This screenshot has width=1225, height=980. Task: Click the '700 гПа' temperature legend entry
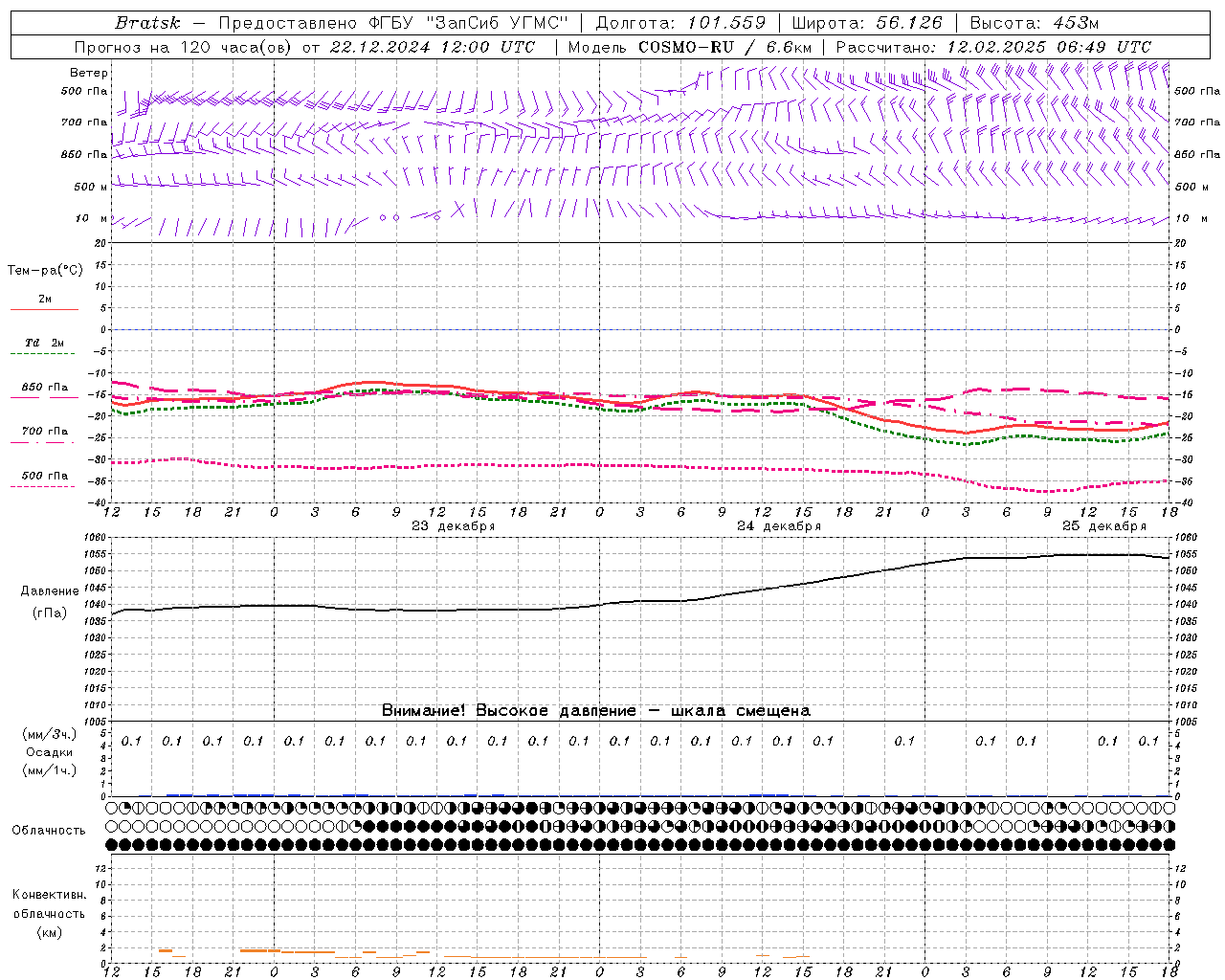(44, 432)
